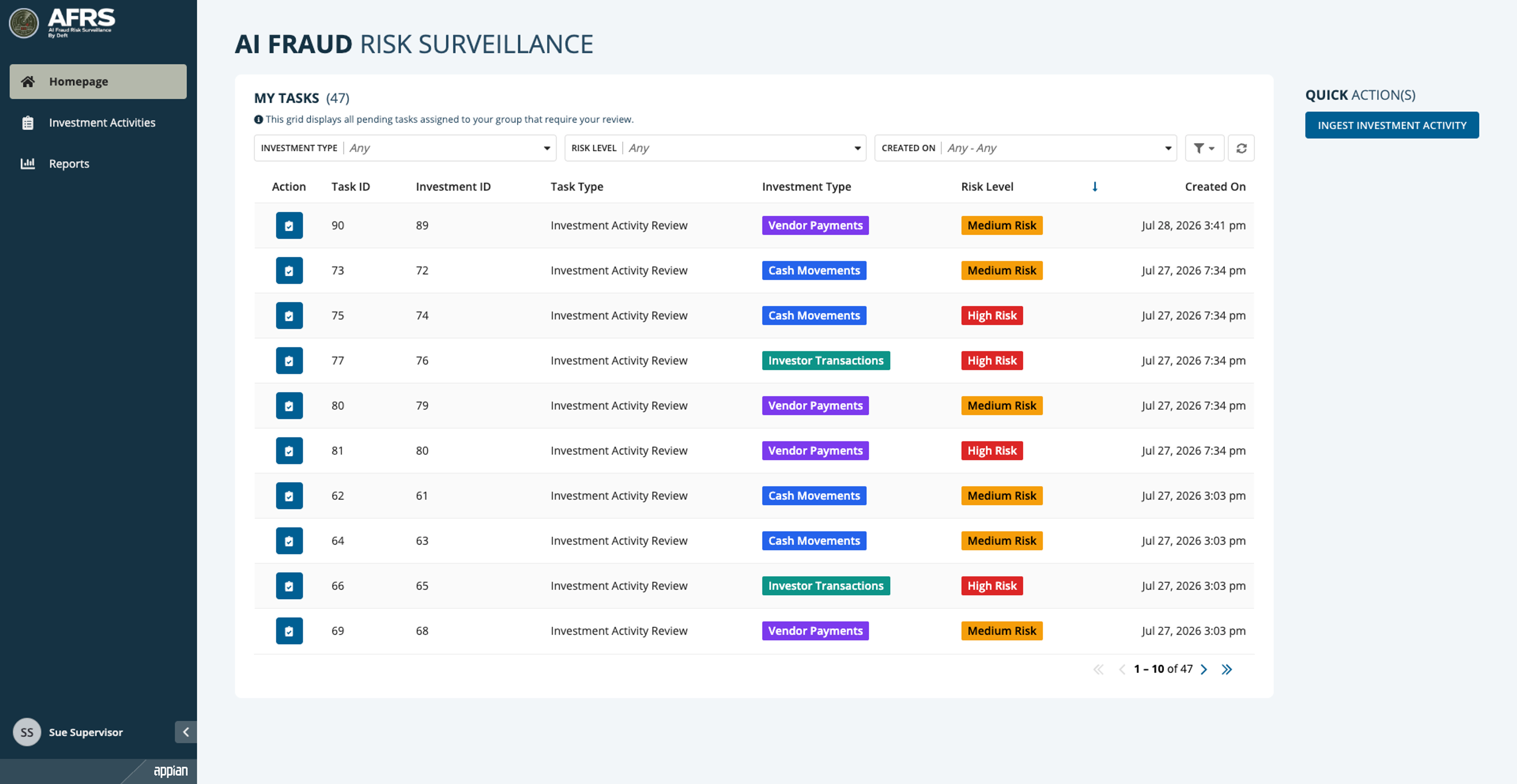
Task: Click the sort arrow in Risk Level column
Action: [x=1095, y=186]
